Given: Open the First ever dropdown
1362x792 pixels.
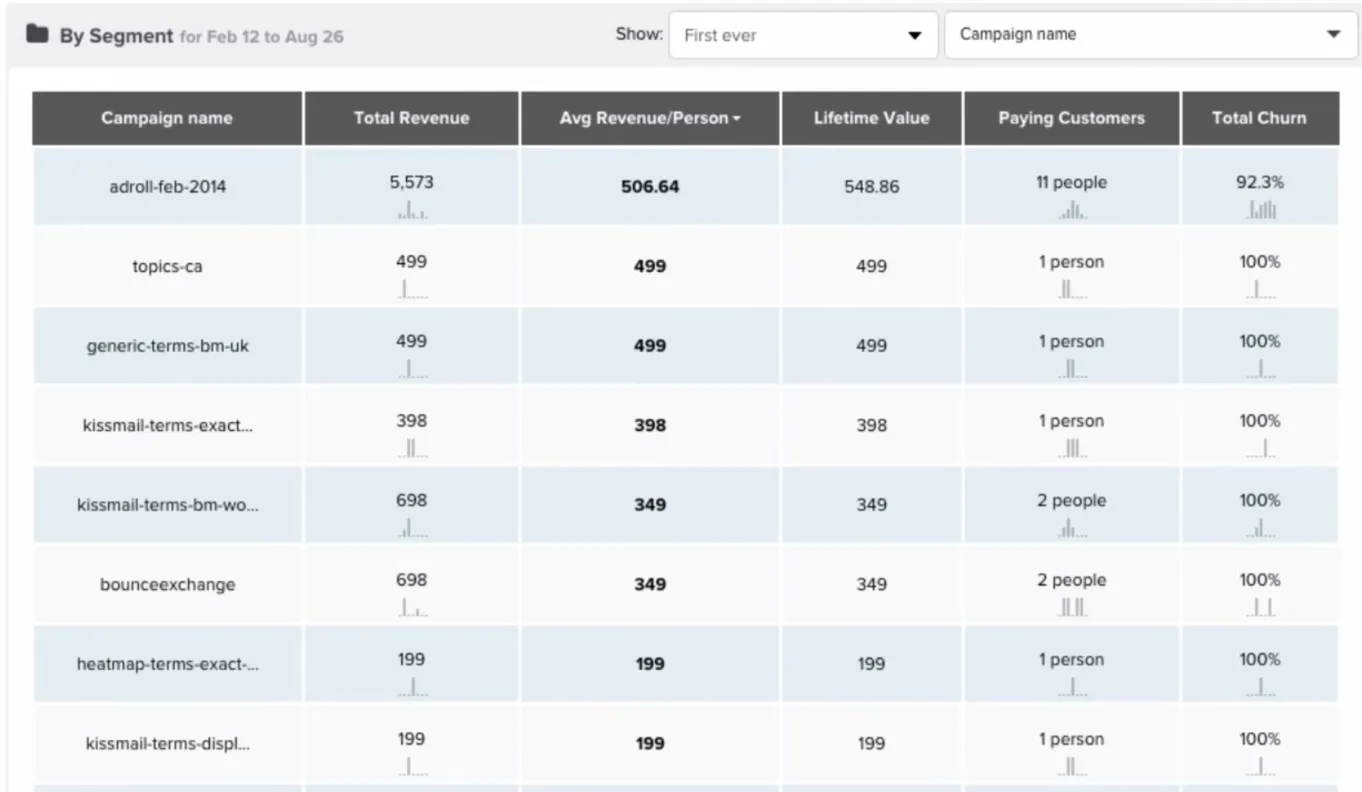Looking at the screenshot, I should 803,35.
